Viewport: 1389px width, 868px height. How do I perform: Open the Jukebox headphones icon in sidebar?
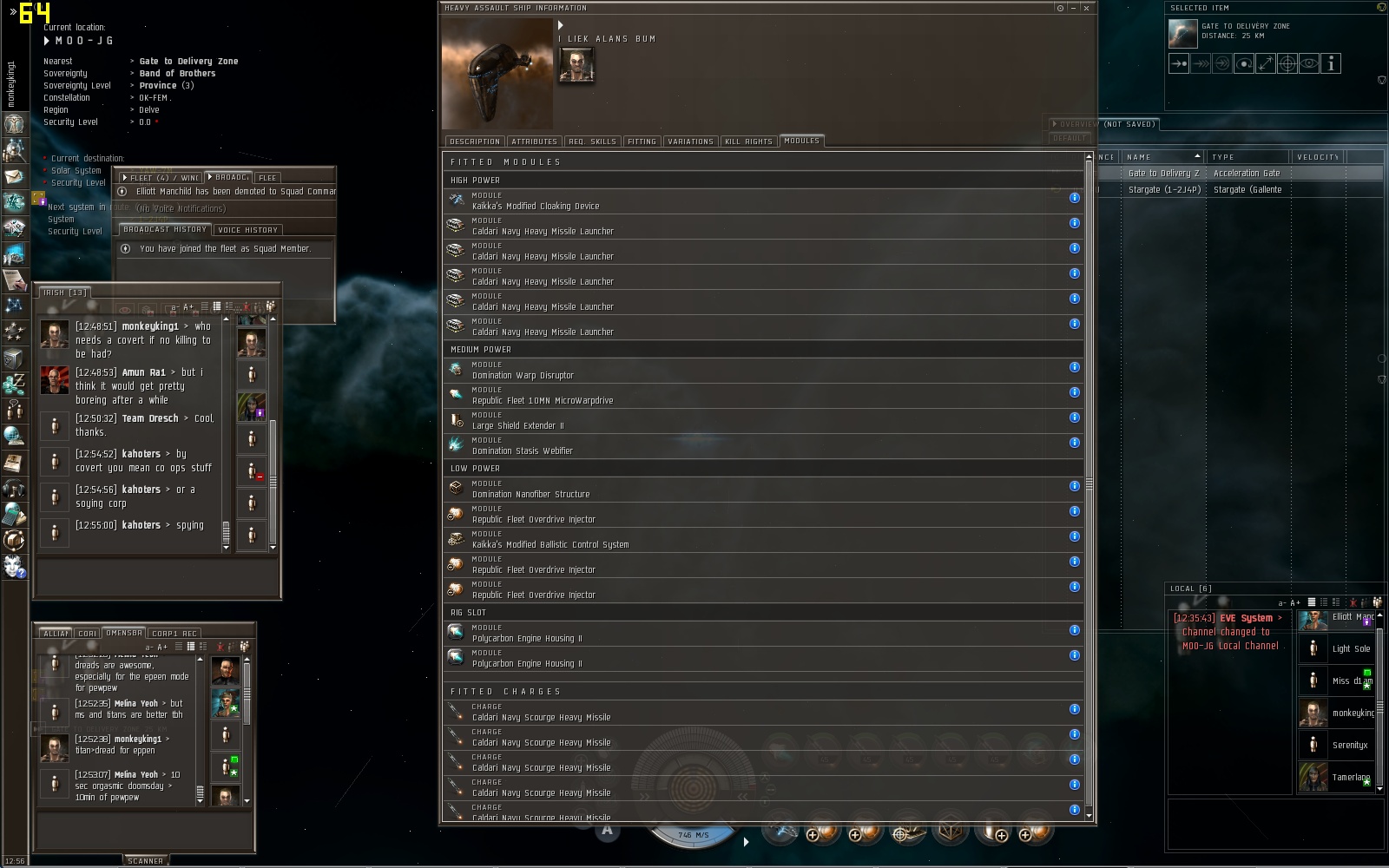[x=14, y=488]
